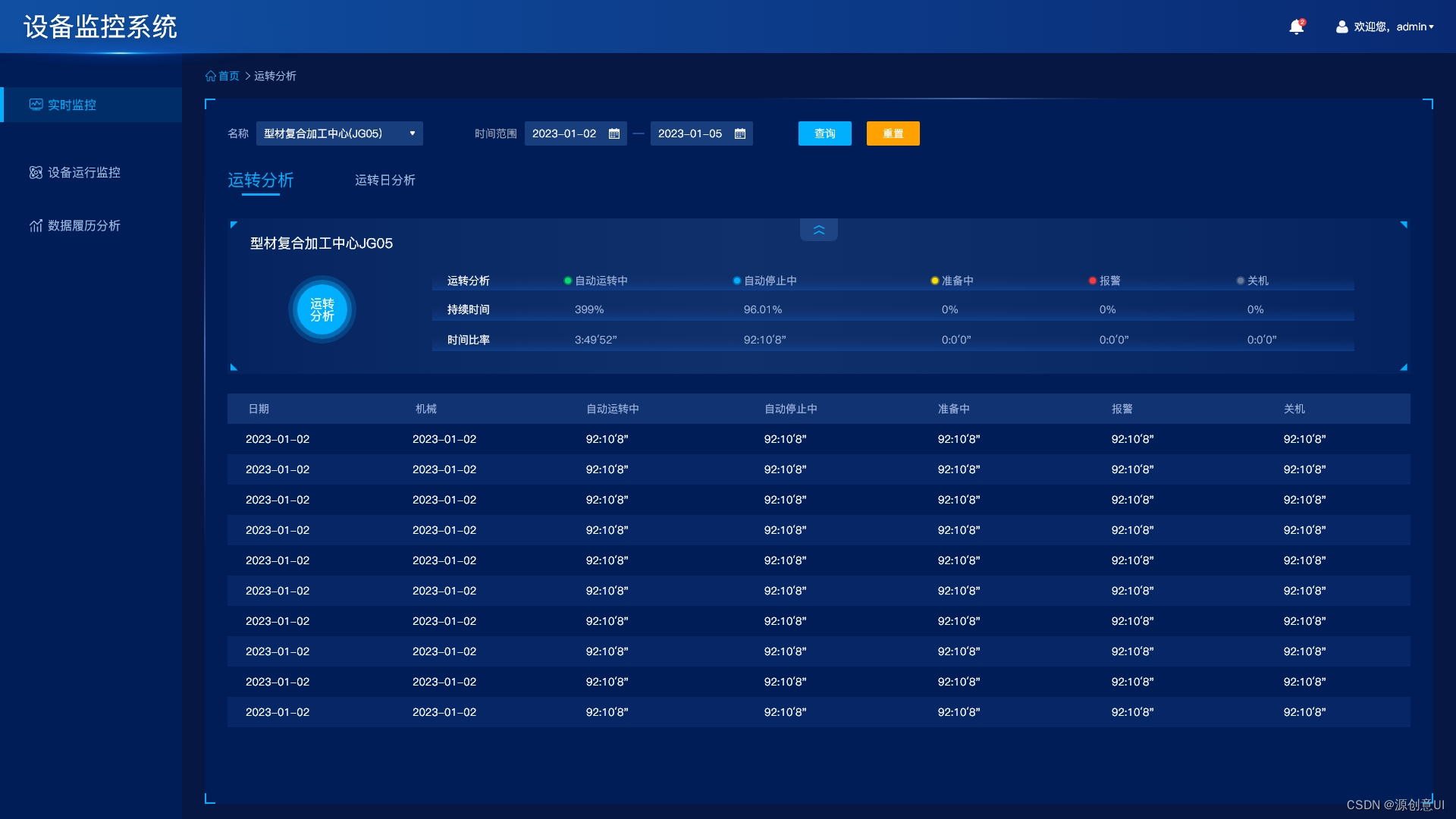Go to 首页 via breadcrumb link
The width and height of the screenshot is (1456, 819).
(x=228, y=76)
